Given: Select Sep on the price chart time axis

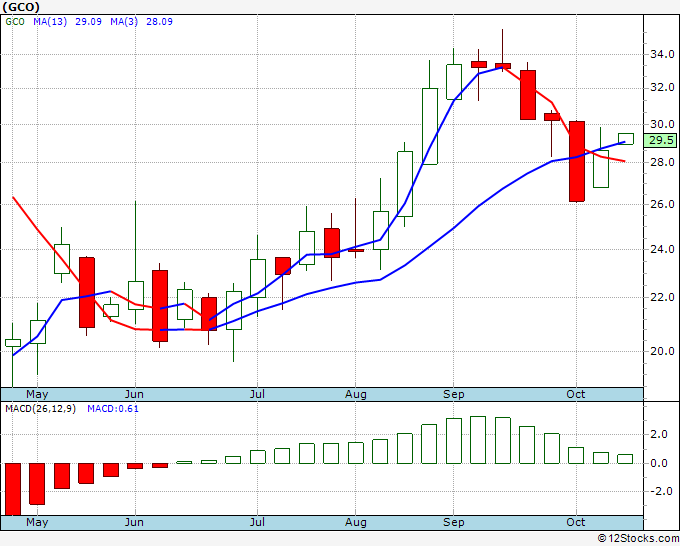Looking at the screenshot, I should [x=454, y=394].
